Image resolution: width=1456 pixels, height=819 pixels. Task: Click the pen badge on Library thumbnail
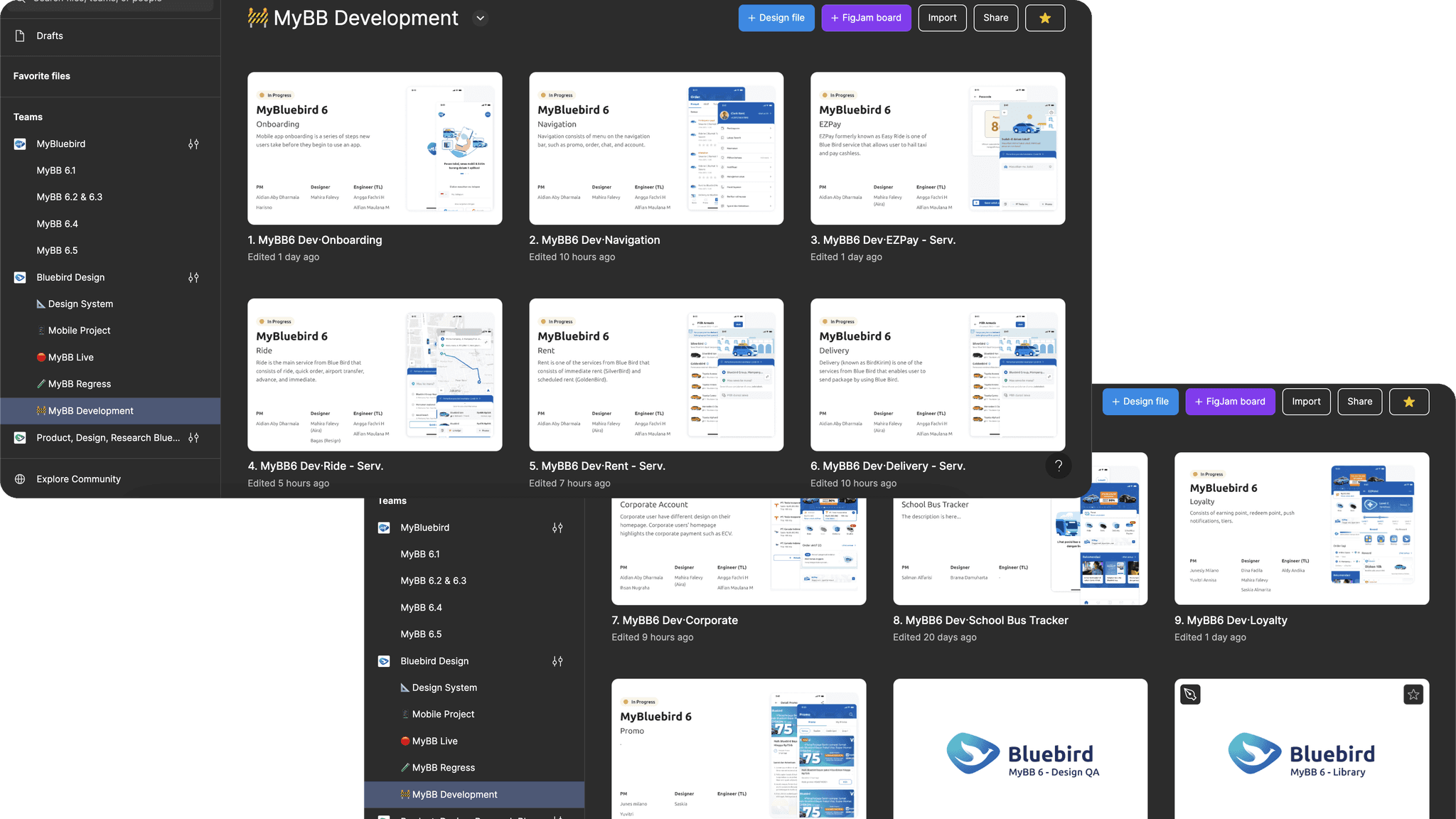coord(1190,695)
